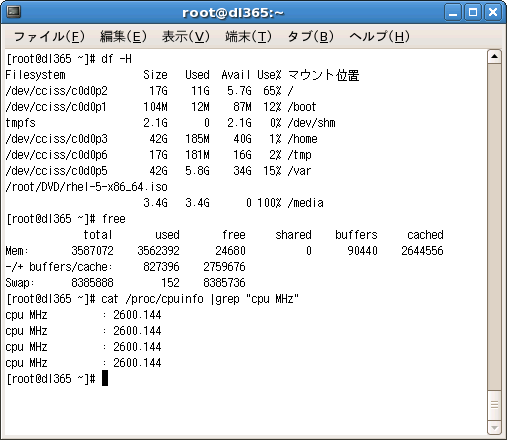Click the /root/DVD/rhel-5-x86_64.iso line
The width and height of the screenshot is (507, 440).
(87, 187)
